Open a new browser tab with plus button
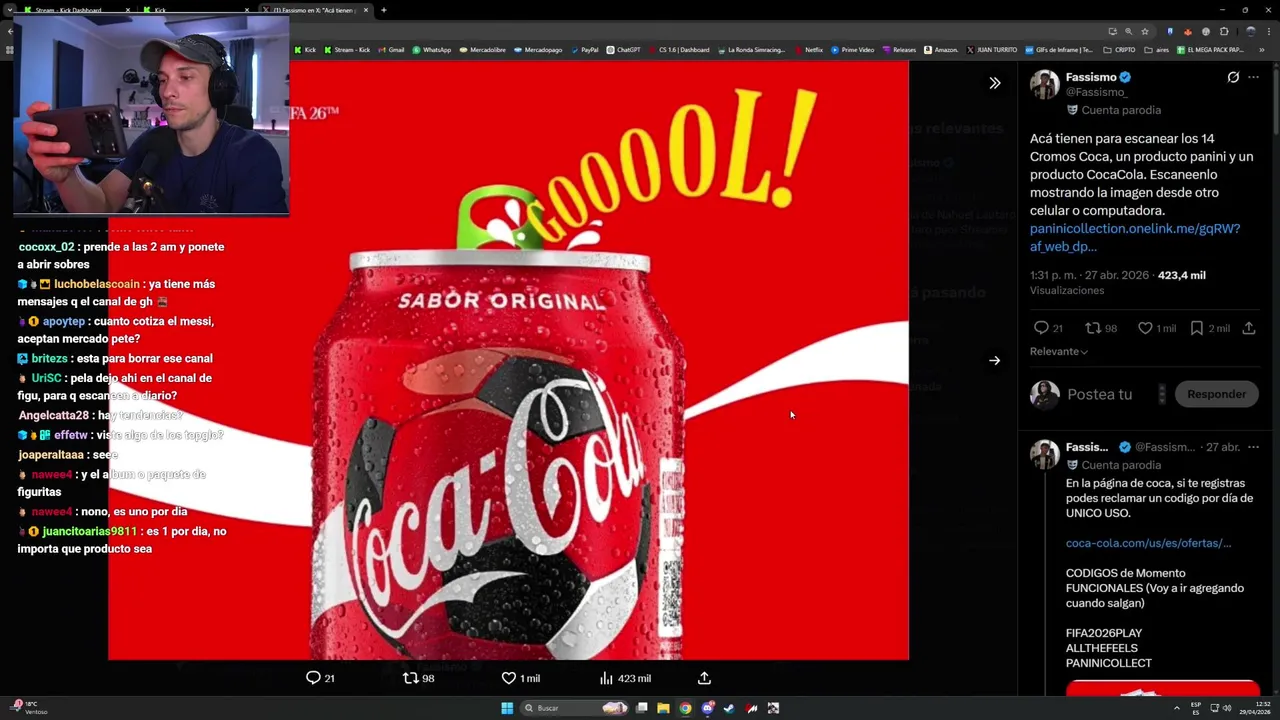 [x=383, y=10]
